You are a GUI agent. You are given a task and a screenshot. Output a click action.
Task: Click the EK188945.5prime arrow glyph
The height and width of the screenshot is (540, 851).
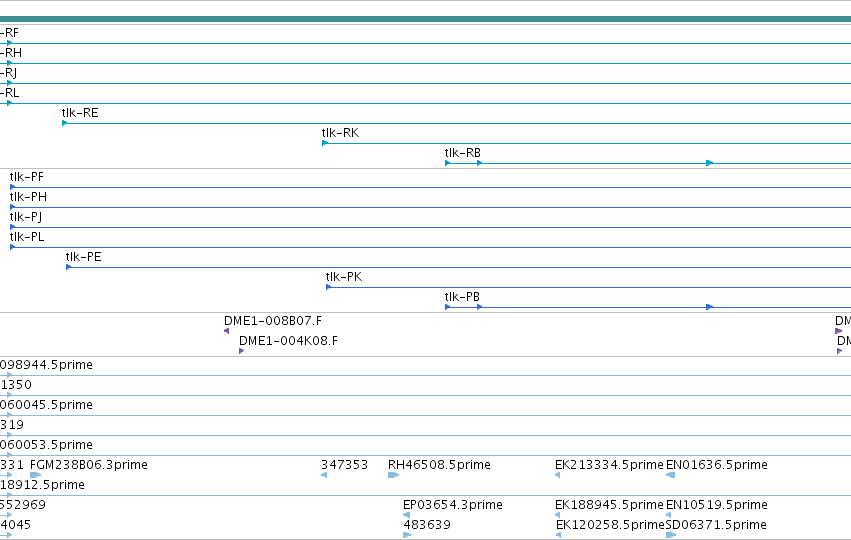coord(557,515)
